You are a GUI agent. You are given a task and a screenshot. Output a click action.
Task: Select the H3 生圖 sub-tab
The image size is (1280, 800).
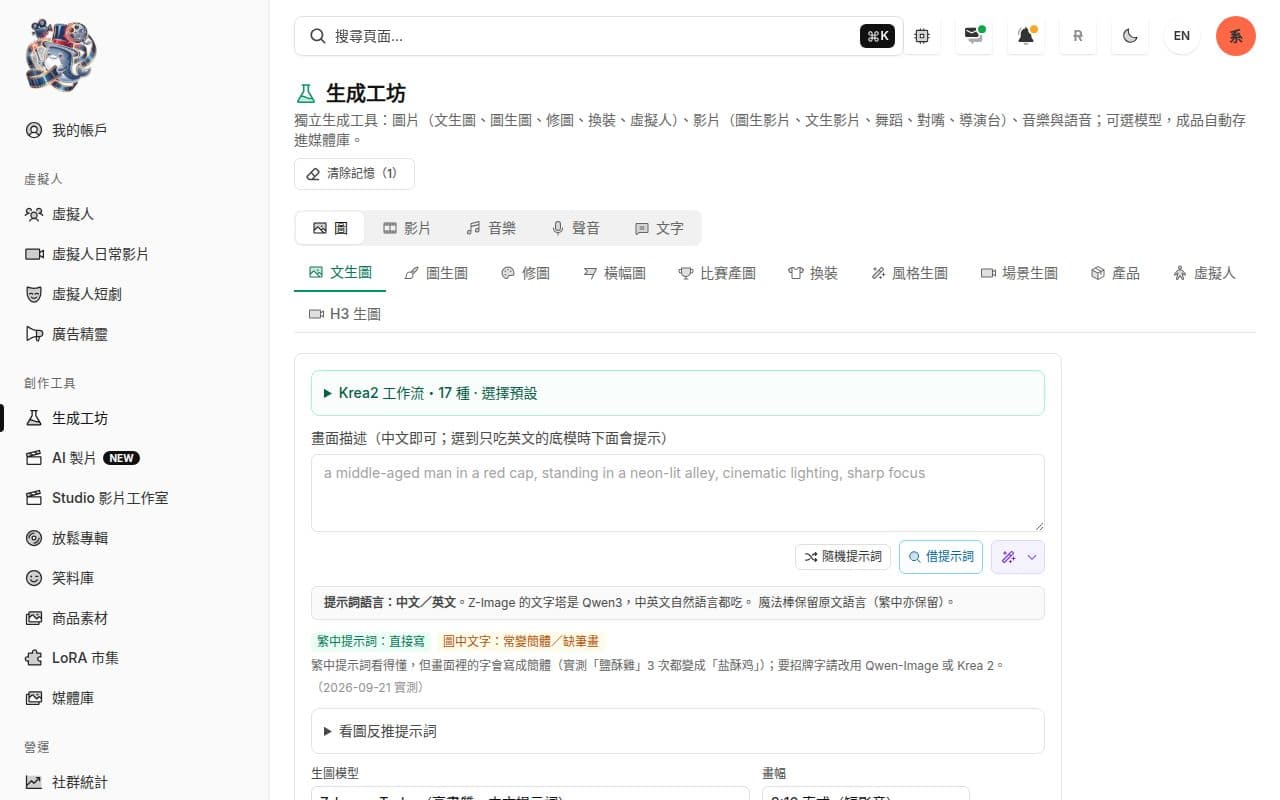click(344, 314)
